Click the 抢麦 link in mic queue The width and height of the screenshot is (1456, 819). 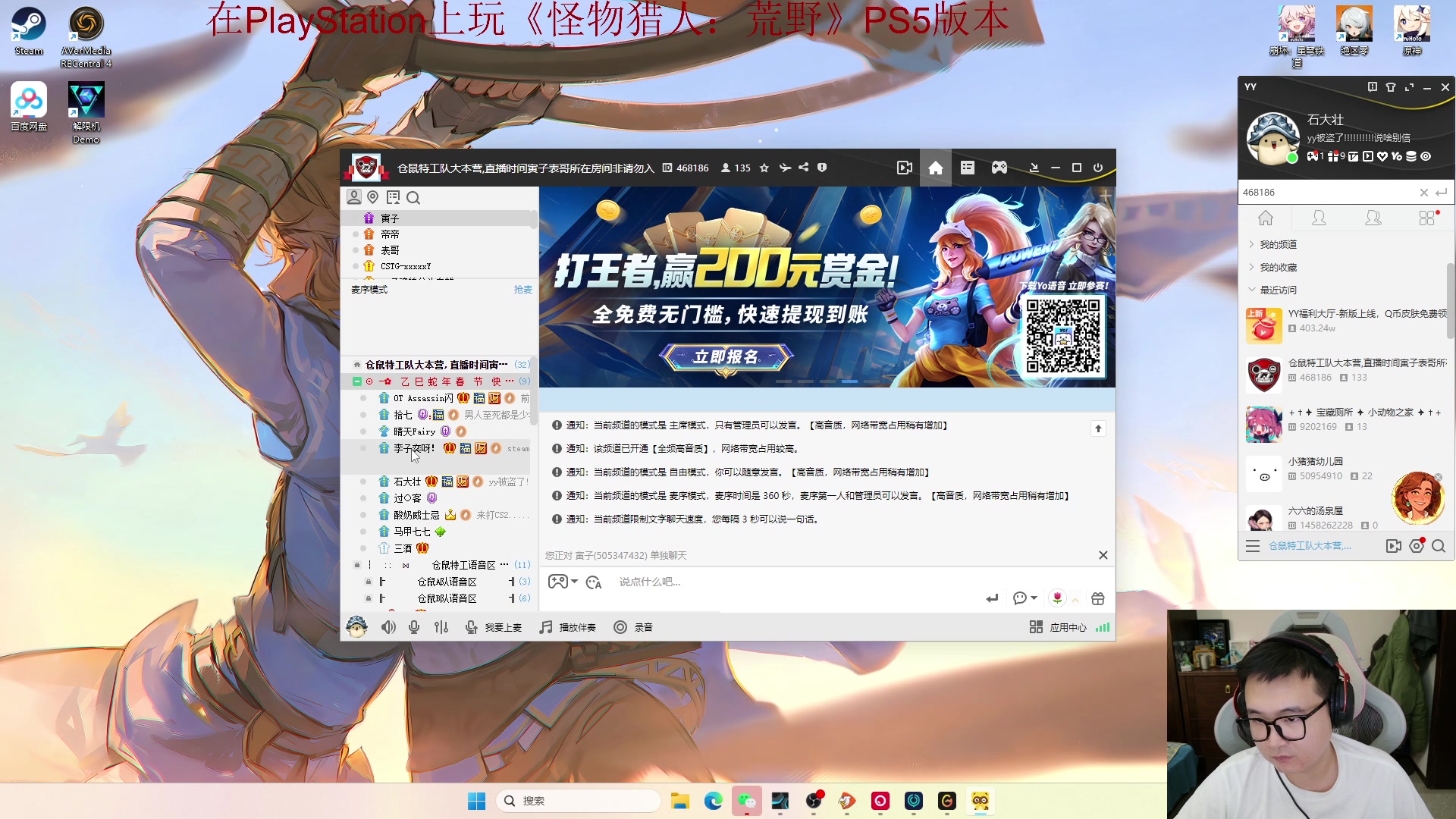(523, 290)
